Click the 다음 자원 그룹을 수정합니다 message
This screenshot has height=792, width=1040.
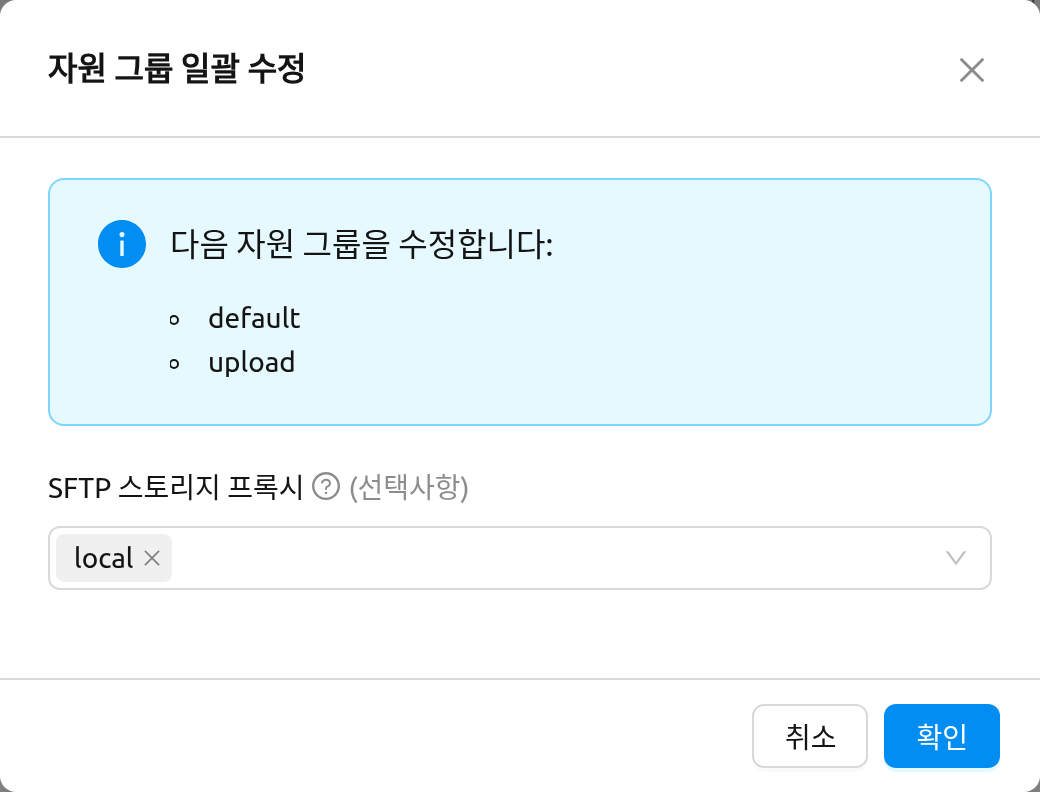pos(361,244)
